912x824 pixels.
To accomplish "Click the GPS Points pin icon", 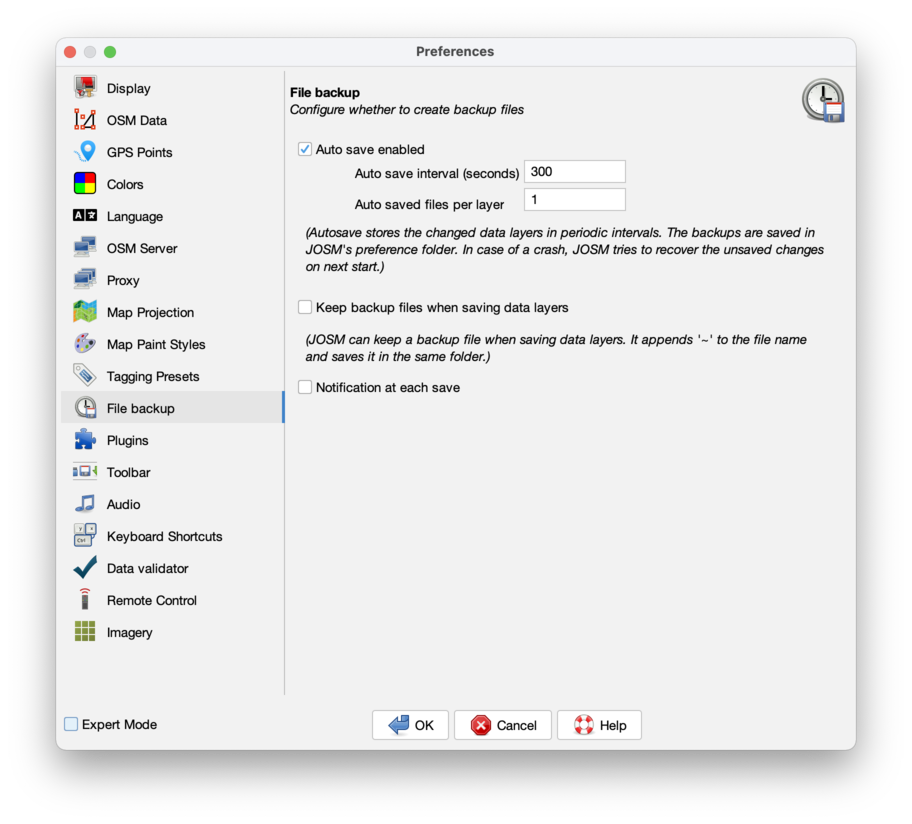I will [x=84, y=152].
